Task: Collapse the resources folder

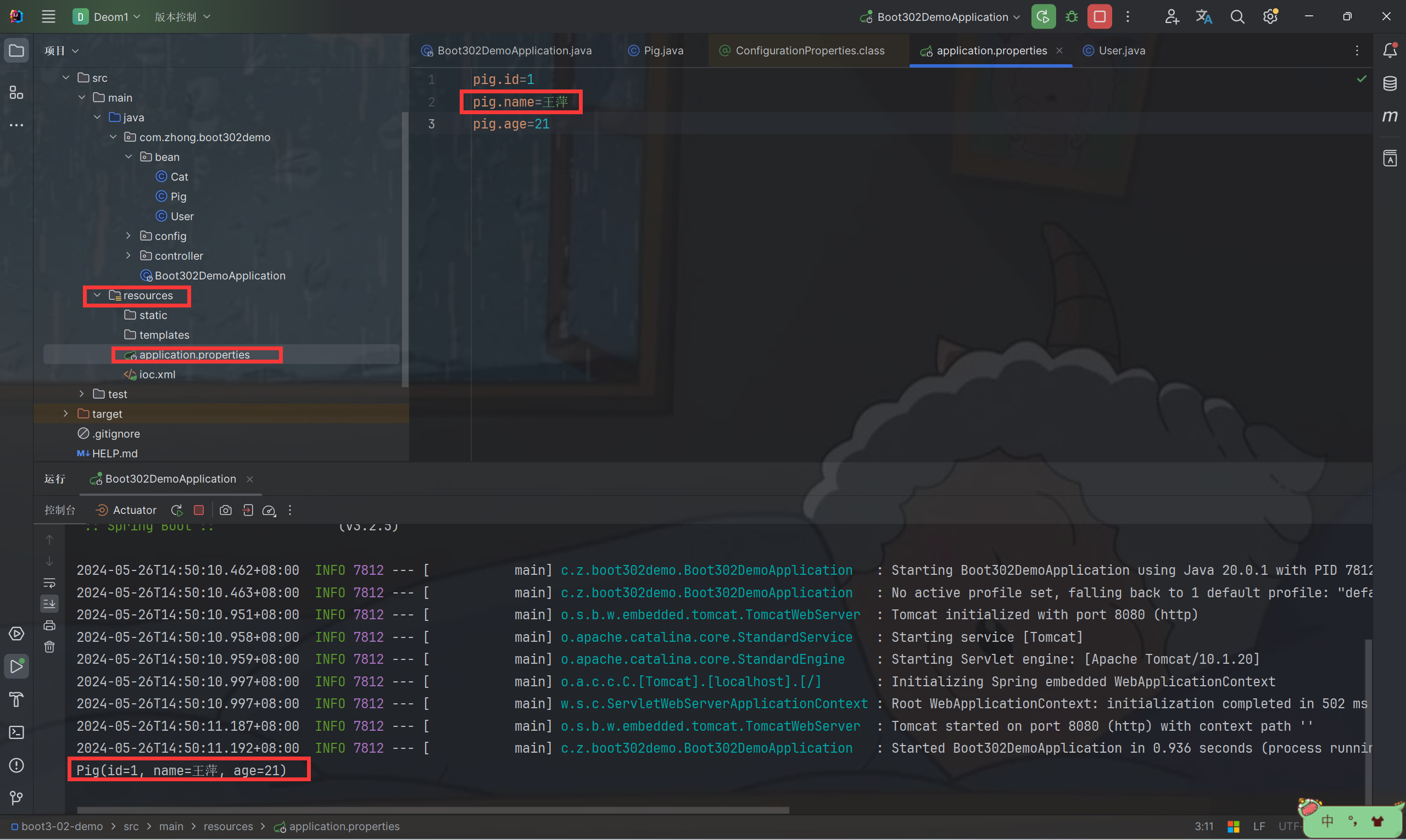Action: (97, 295)
